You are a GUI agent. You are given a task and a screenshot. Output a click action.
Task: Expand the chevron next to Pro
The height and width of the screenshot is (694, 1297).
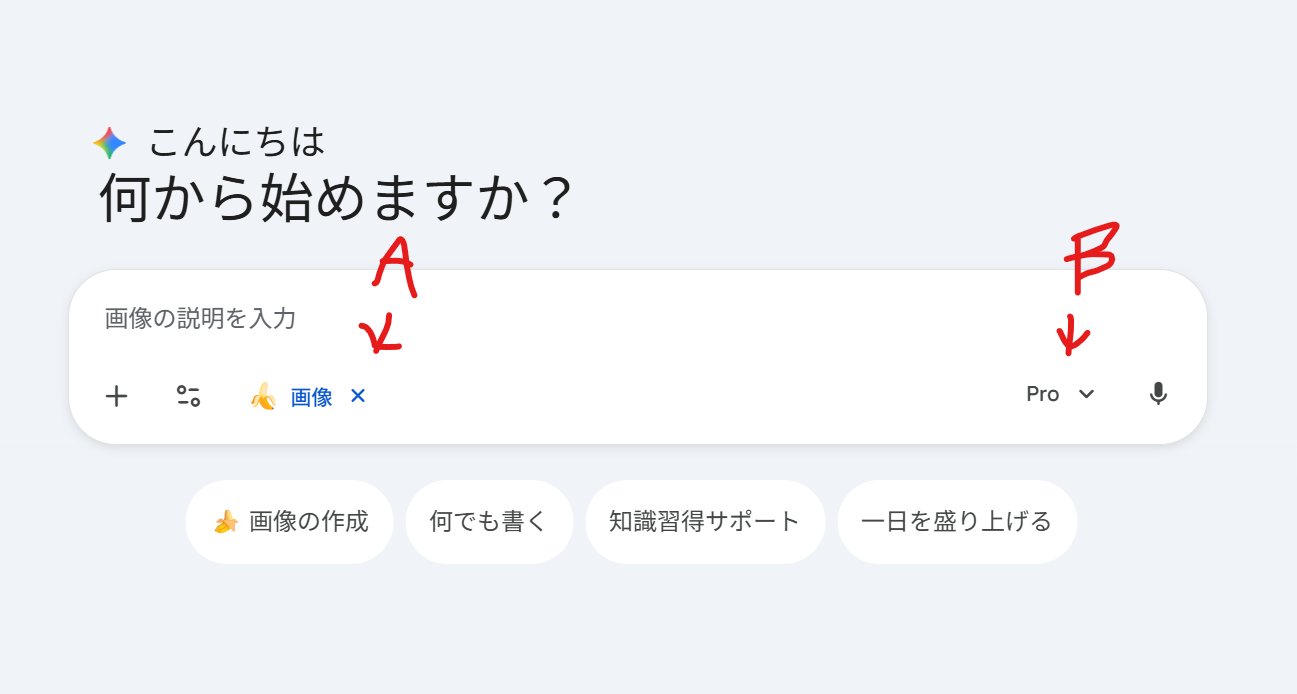1087,394
